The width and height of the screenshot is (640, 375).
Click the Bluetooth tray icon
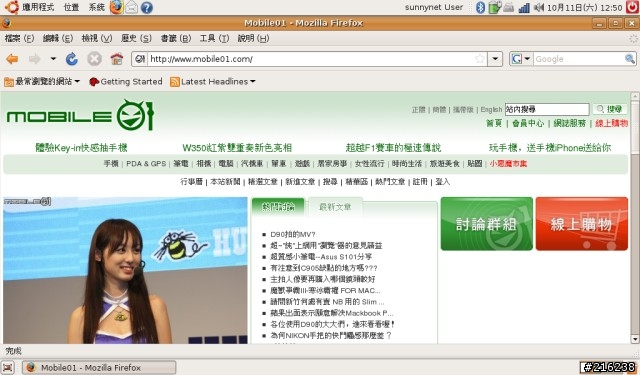tap(480, 7)
